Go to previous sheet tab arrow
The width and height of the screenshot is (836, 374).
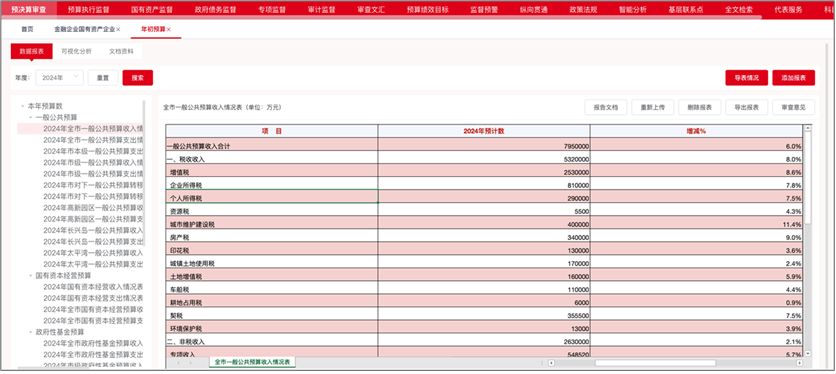tap(178, 363)
